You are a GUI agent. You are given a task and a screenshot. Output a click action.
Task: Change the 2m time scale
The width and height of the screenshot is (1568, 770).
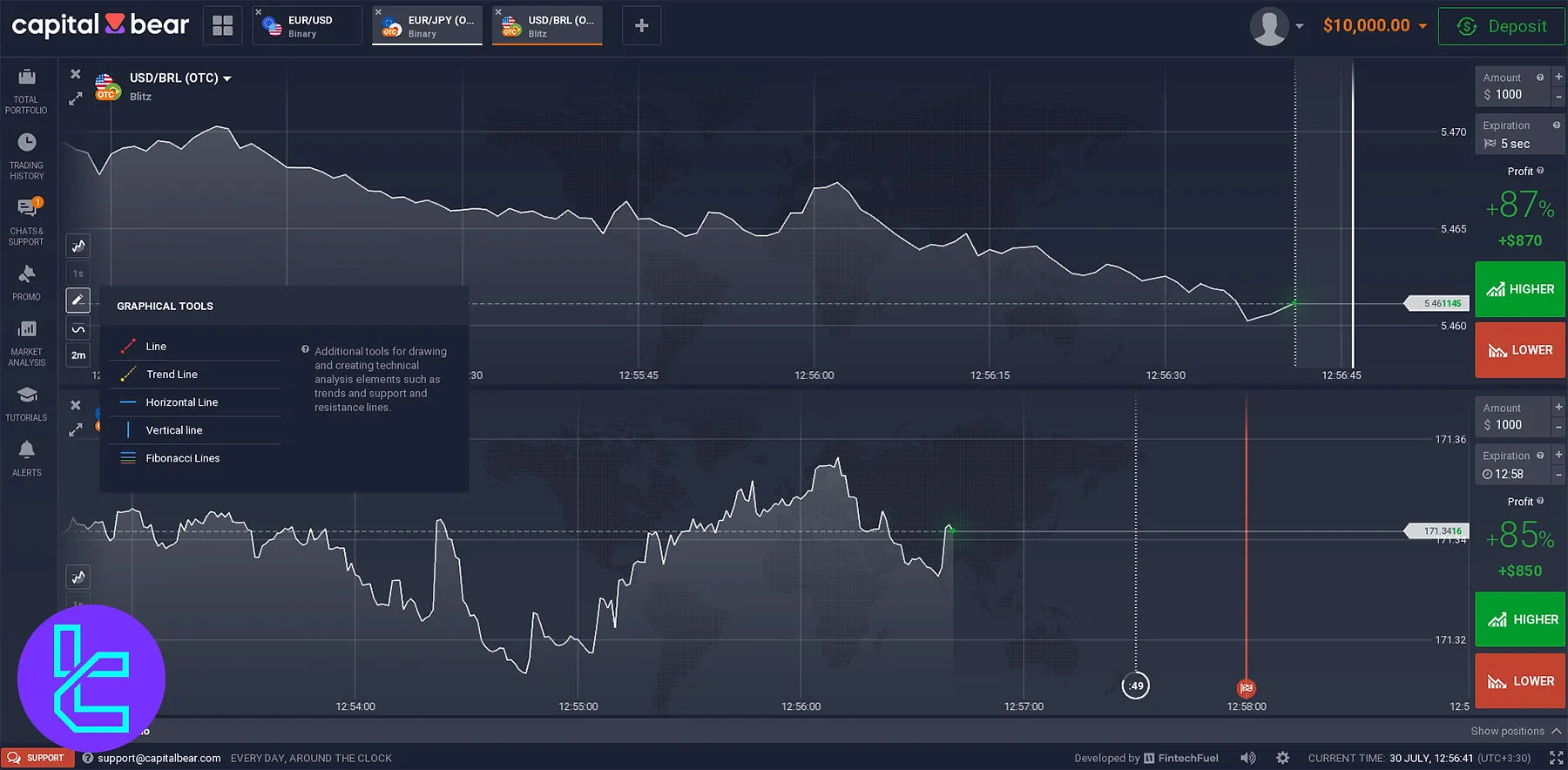(x=78, y=355)
